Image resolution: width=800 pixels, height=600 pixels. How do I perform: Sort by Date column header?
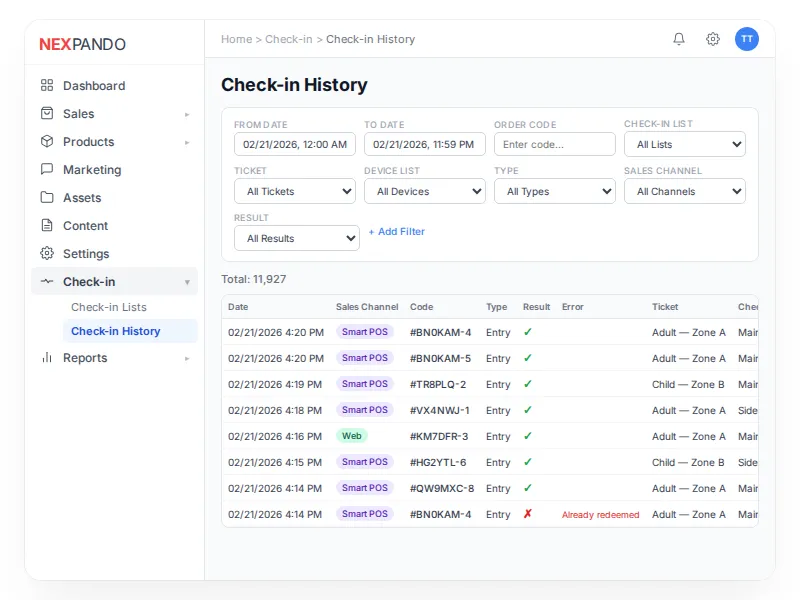(x=238, y=307)
